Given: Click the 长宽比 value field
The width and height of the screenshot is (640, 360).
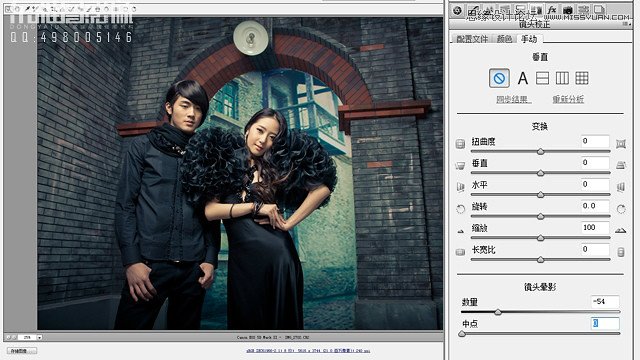Looking at the screenshot, I should coord(595,249).
